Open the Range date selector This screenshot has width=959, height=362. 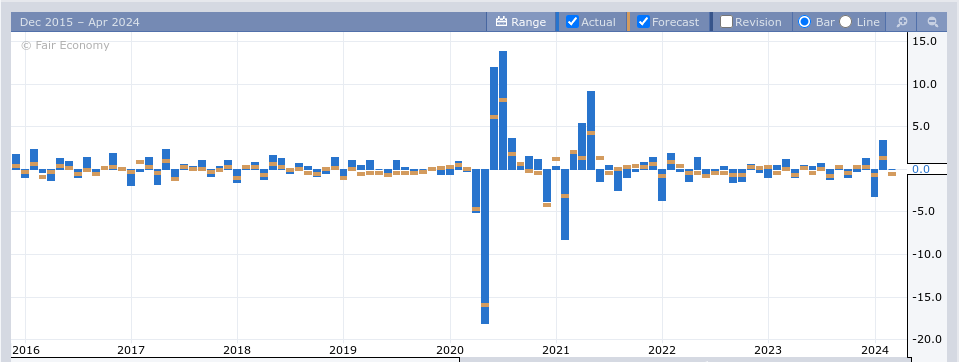click(521, 22)
